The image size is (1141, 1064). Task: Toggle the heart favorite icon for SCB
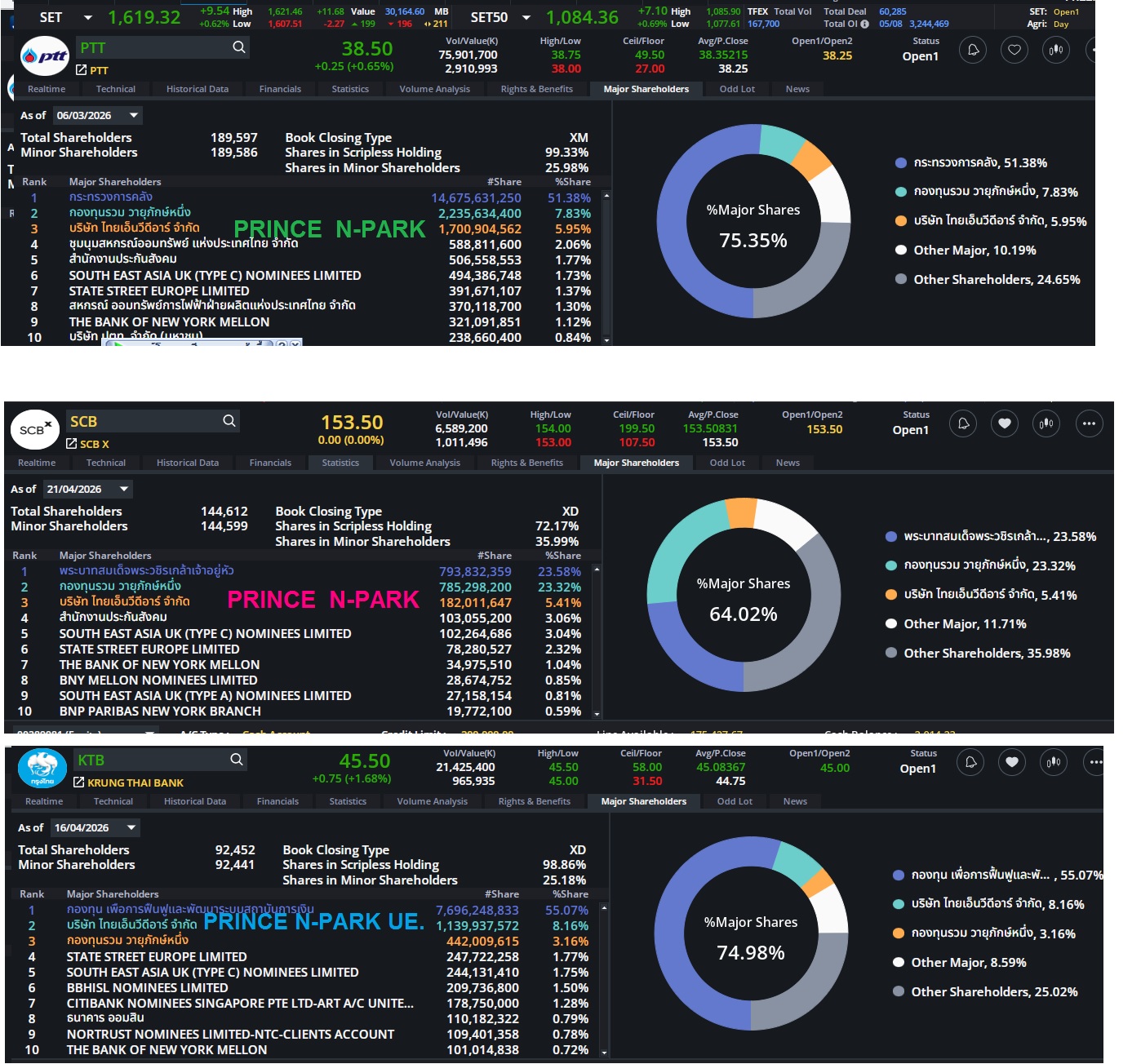click(1005, 423)
